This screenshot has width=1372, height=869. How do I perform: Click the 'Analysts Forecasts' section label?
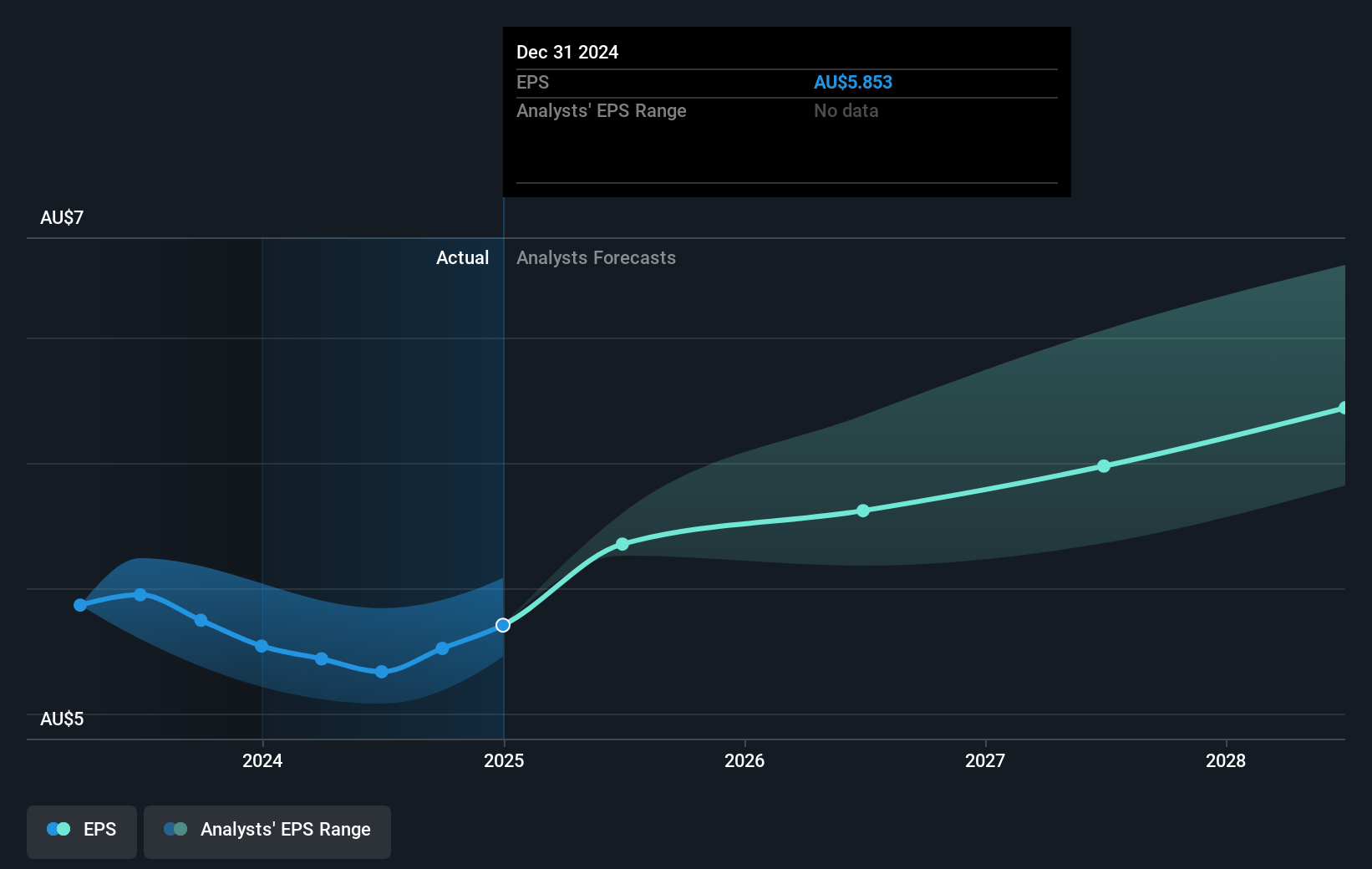(596, 257)
